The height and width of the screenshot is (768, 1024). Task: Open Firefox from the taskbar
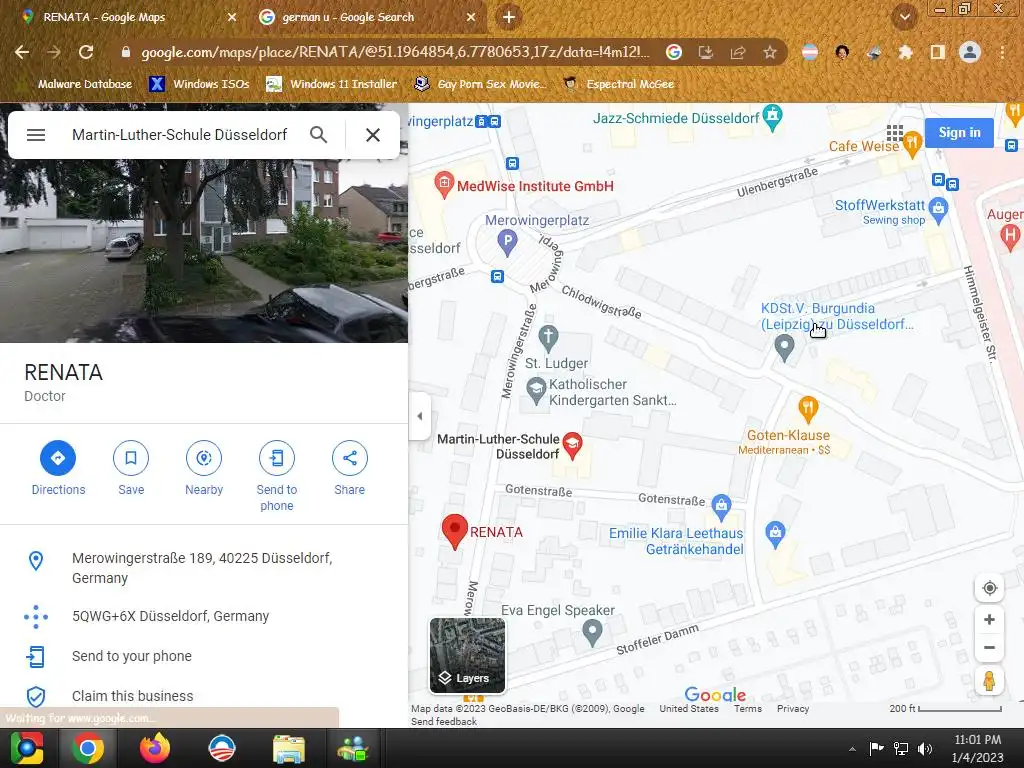155,748
